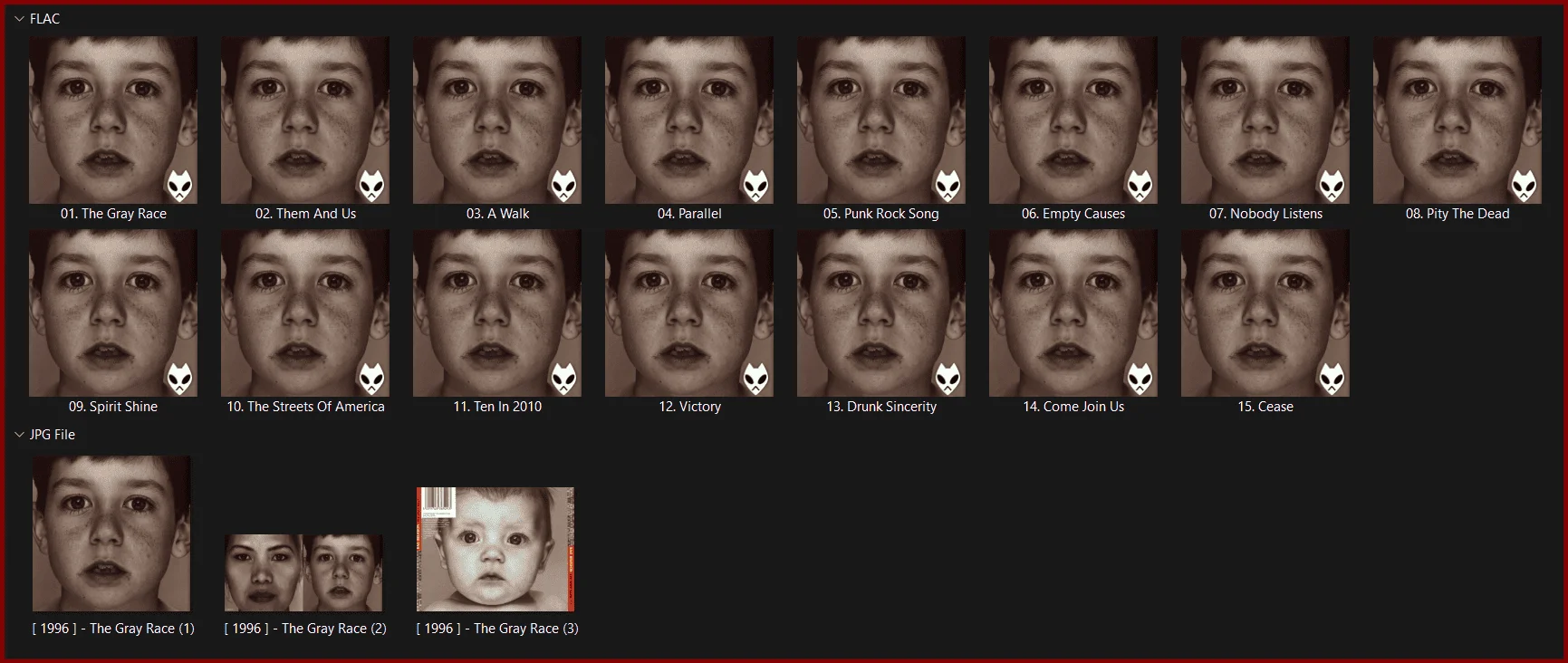Click the file name '13. Drunk Sincerity'
1568x663 pixels.
point(881,407)
